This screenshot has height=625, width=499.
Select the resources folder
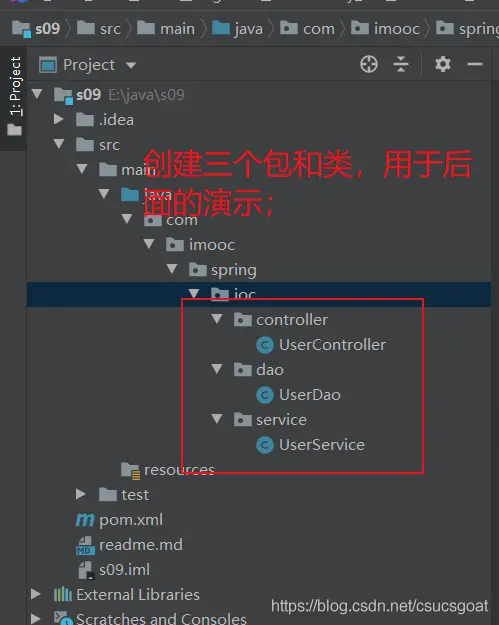[168, 470]
